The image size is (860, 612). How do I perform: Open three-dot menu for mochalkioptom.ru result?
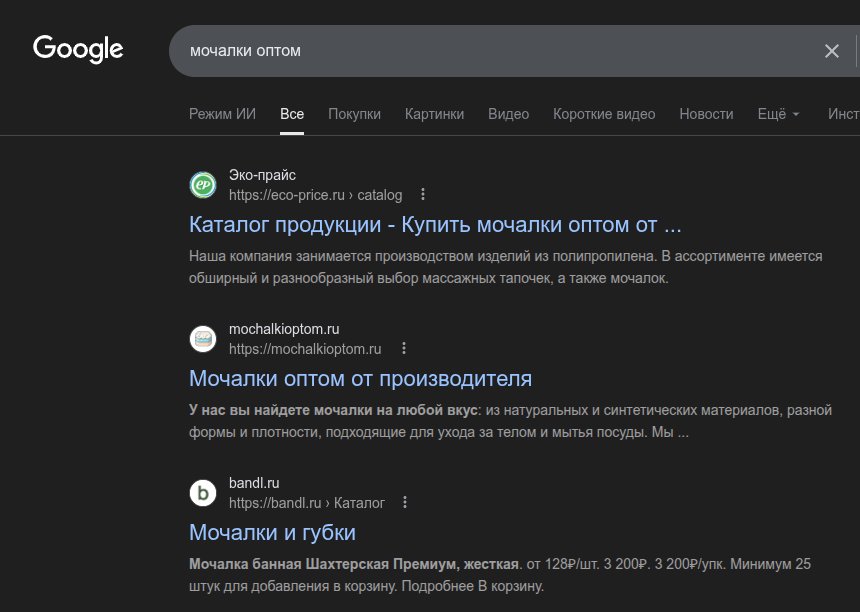coord(403,349)
